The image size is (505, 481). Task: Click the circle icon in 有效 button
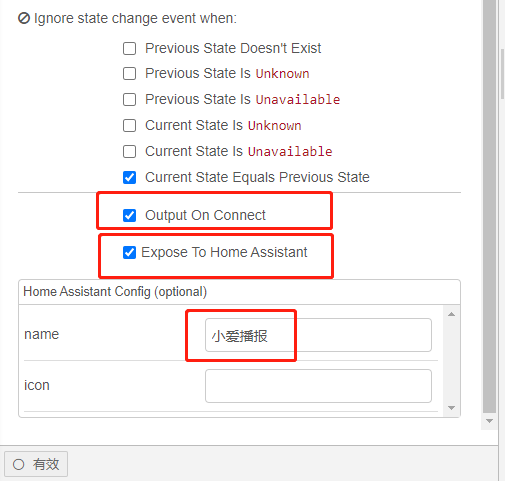[x=19, y=464]
